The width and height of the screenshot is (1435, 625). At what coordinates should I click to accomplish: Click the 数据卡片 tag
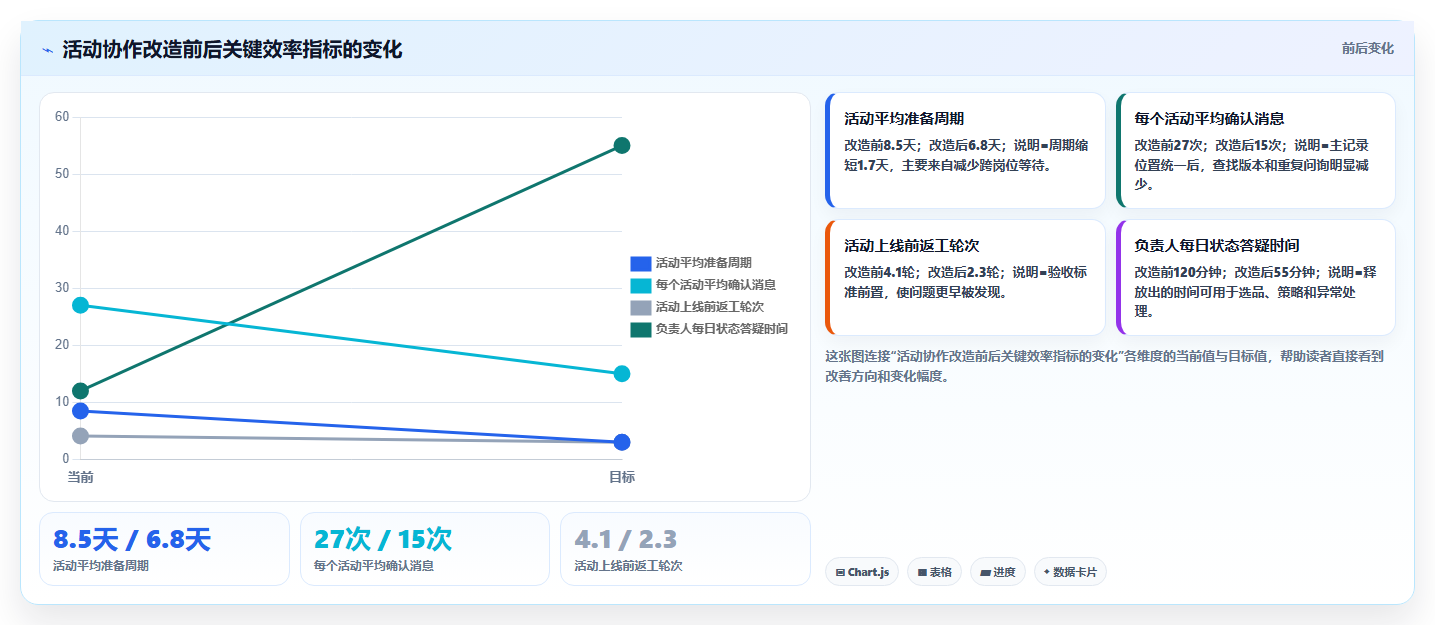pos(1070,572)
